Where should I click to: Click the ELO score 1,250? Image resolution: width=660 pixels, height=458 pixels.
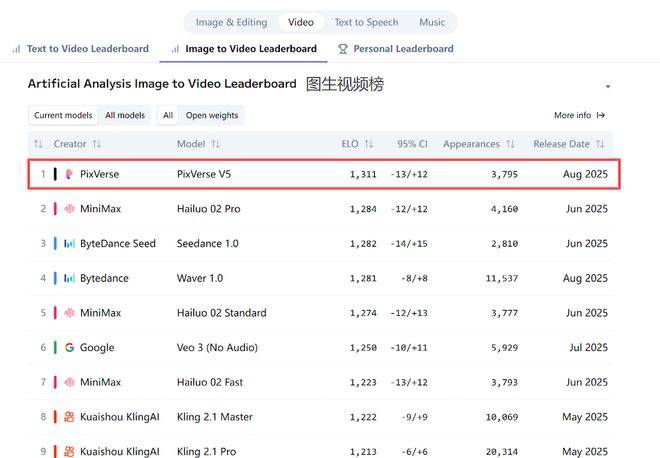363,348
